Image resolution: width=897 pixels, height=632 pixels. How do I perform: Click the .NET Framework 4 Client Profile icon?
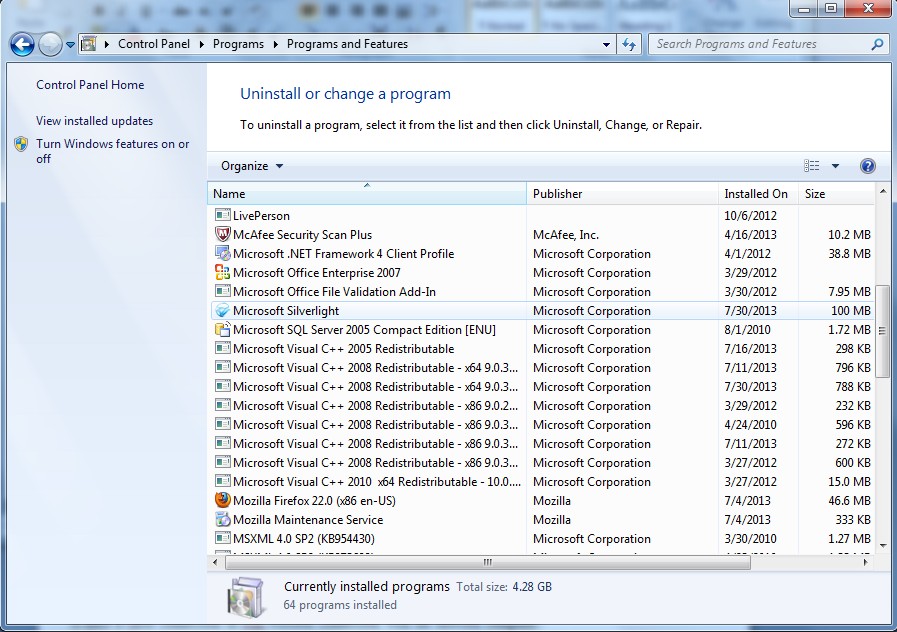(x=223, y=253)
